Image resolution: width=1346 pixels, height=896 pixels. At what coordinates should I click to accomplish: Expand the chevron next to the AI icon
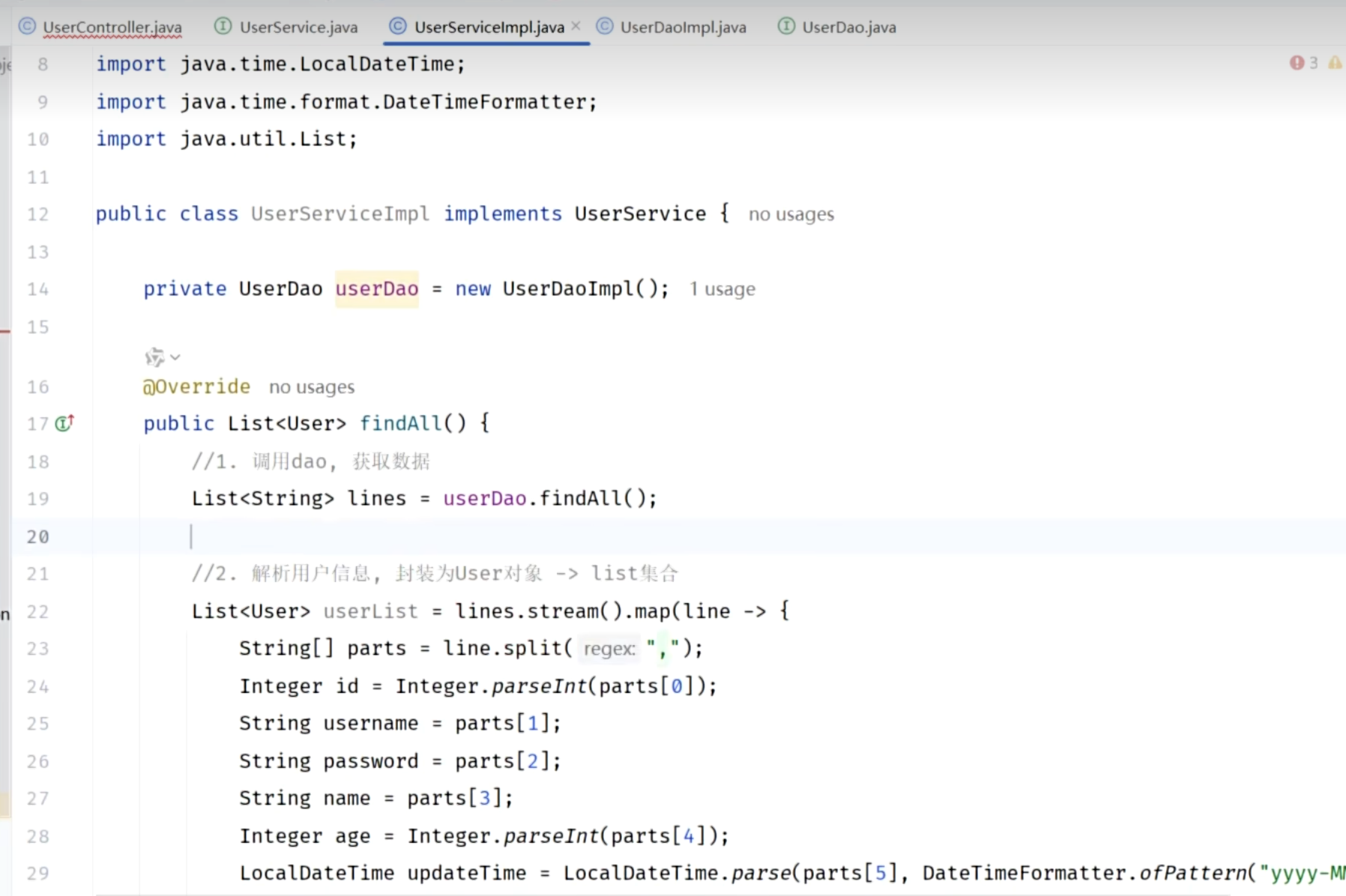175,357
